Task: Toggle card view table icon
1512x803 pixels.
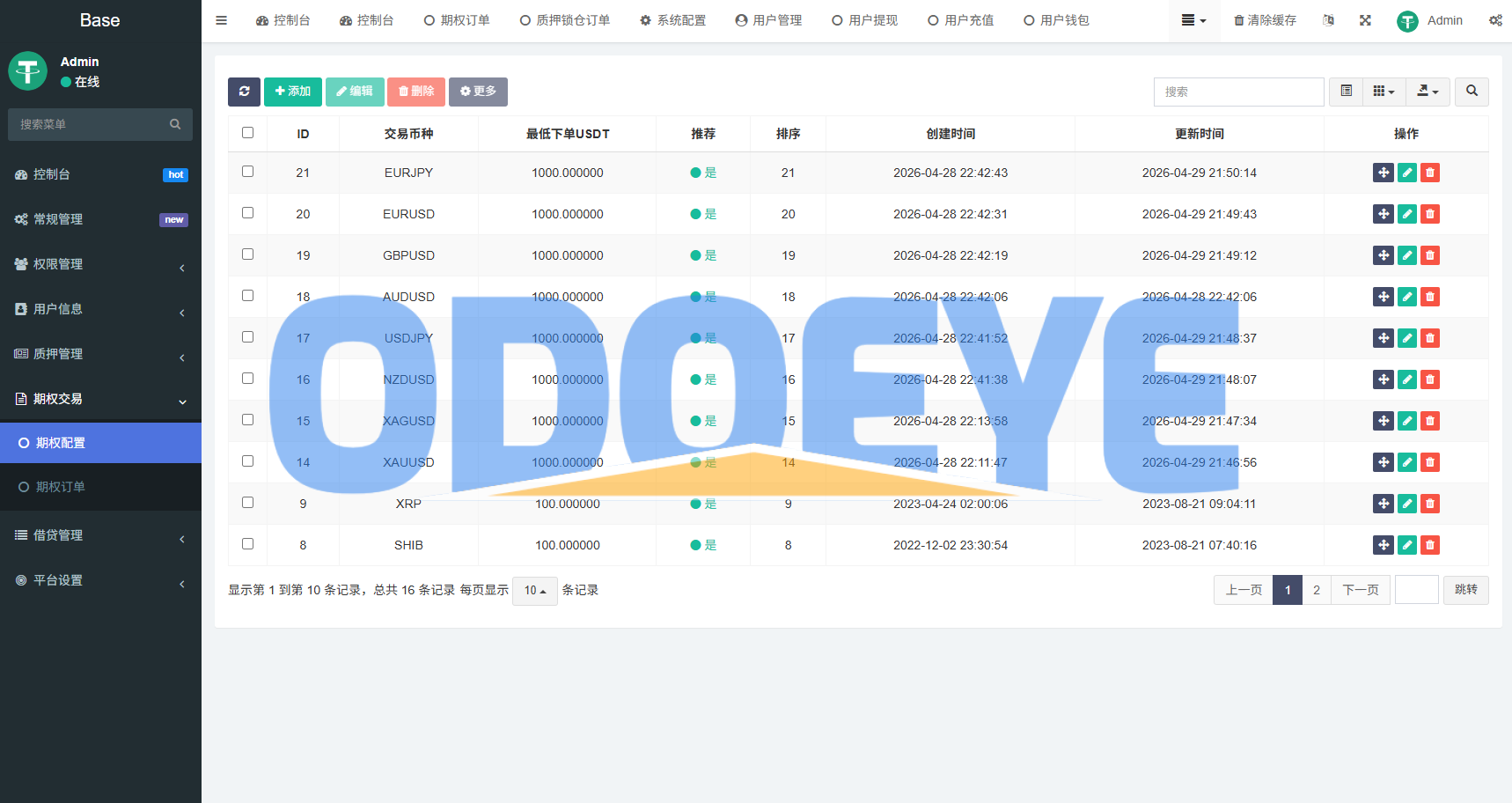Action: click(x=1346, y=92)
